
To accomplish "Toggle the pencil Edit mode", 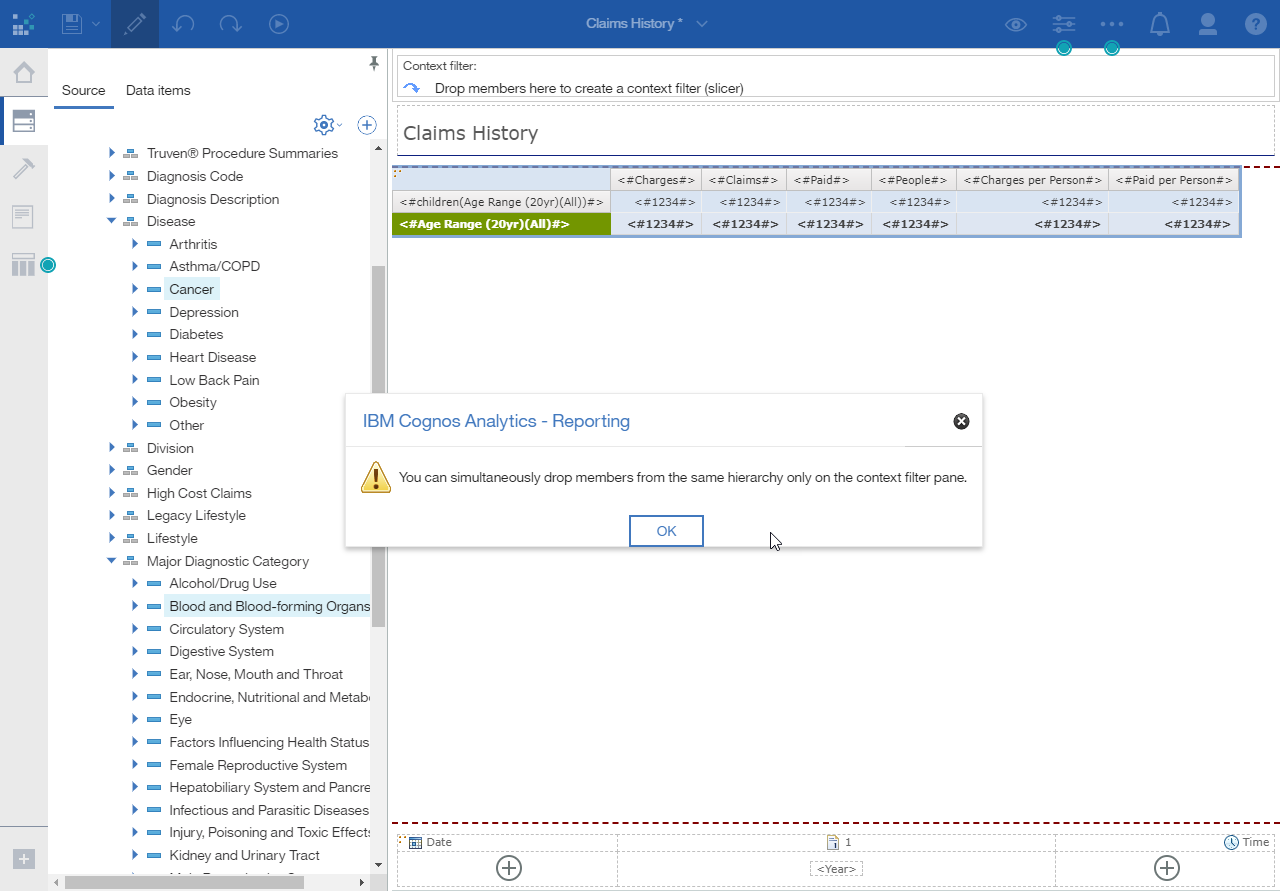I will click(x=135, y=24).
